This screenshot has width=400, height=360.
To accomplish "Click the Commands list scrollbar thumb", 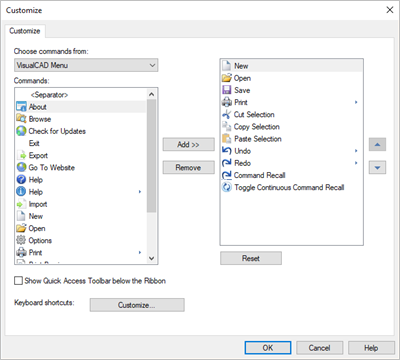I will coord(151,156).
